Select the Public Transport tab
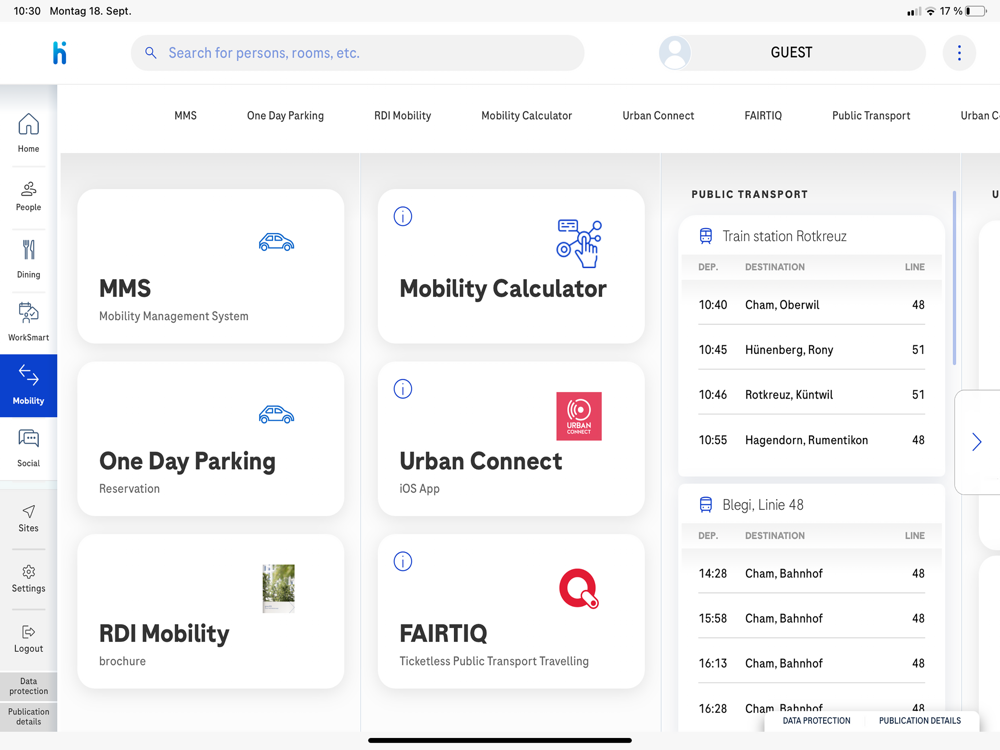Viewport: 1000px width, 750px height. pyautogui.click(x=871, y=115)
